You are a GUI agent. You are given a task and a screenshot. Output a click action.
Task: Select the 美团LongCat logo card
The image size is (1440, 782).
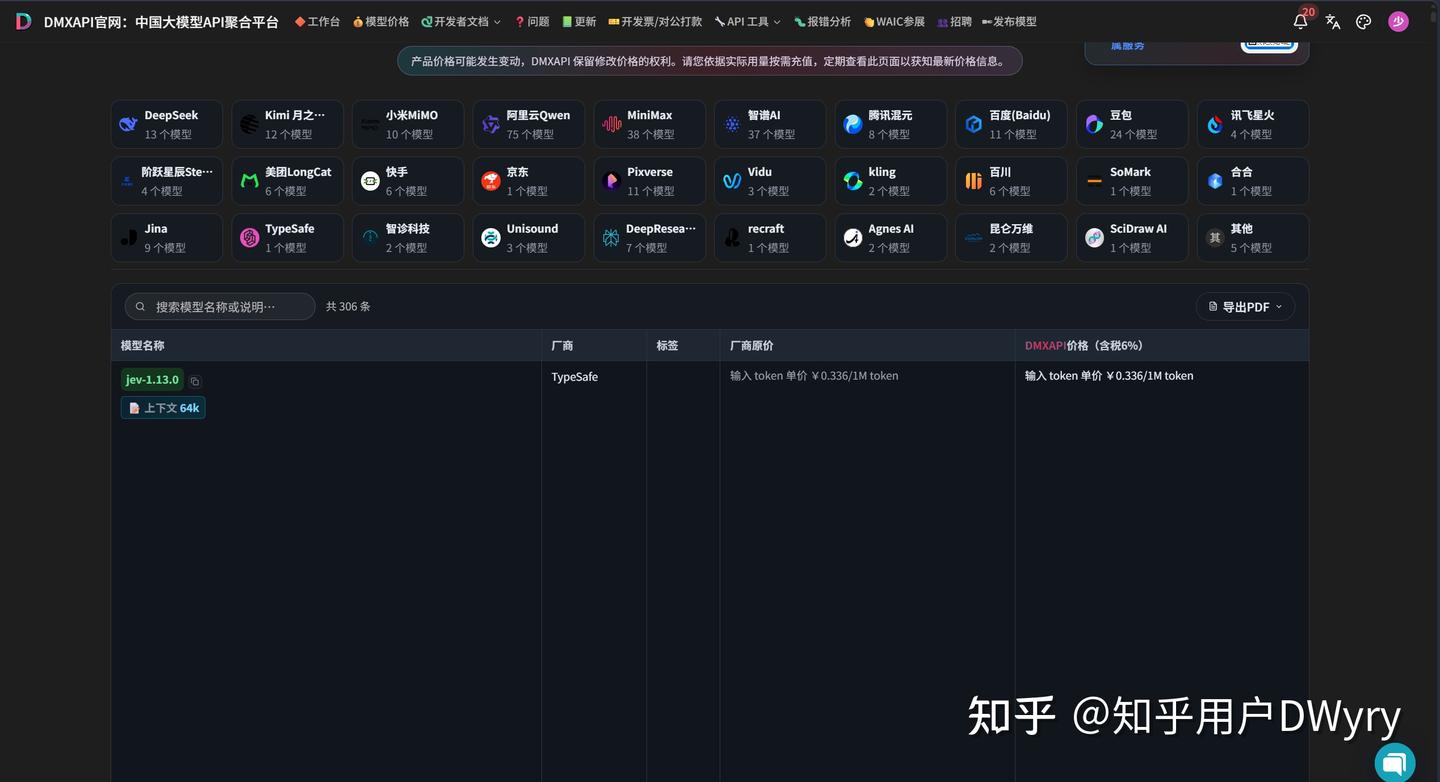coord(288,181)
